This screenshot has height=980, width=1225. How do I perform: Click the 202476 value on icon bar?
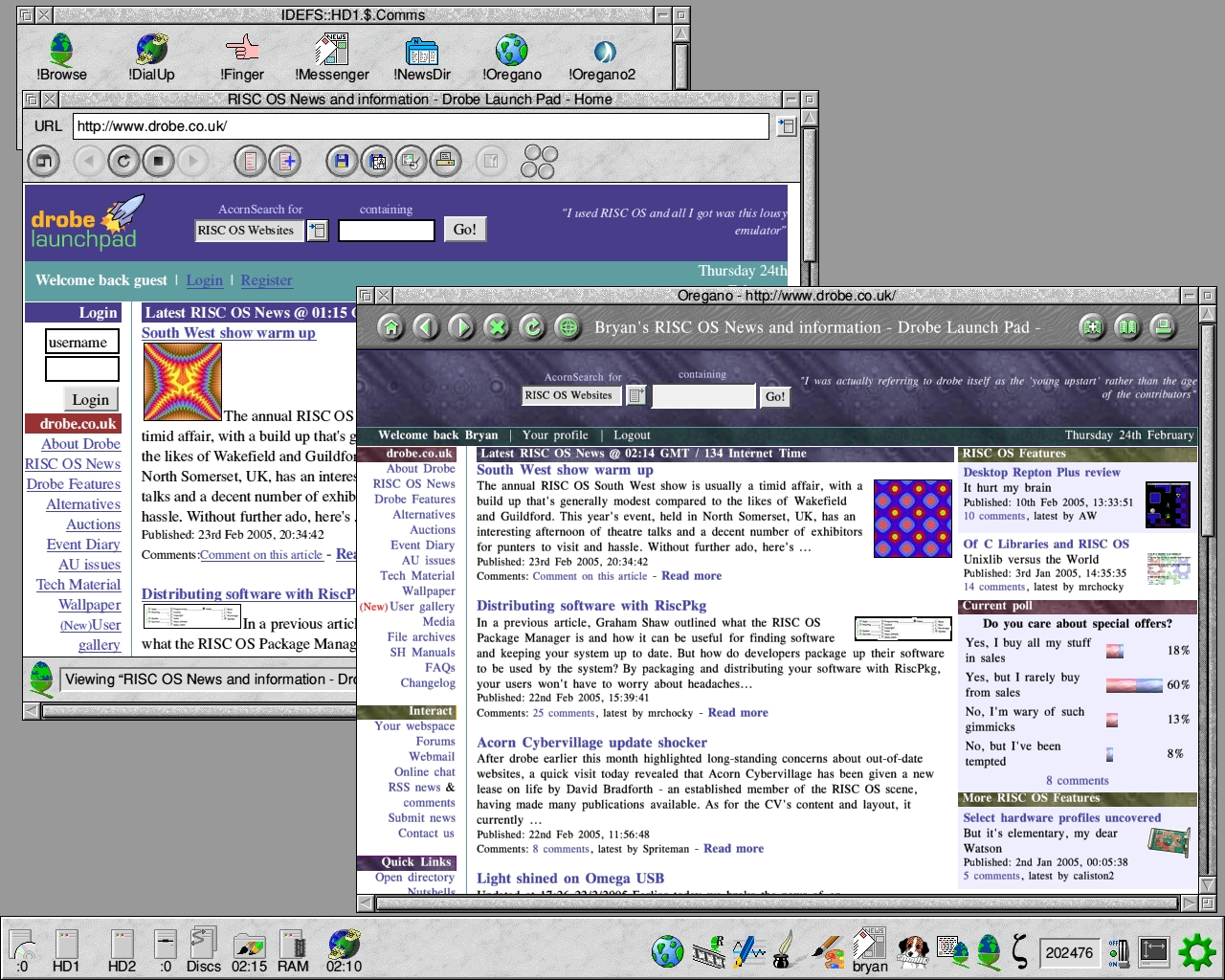[x=1069, y=953]
